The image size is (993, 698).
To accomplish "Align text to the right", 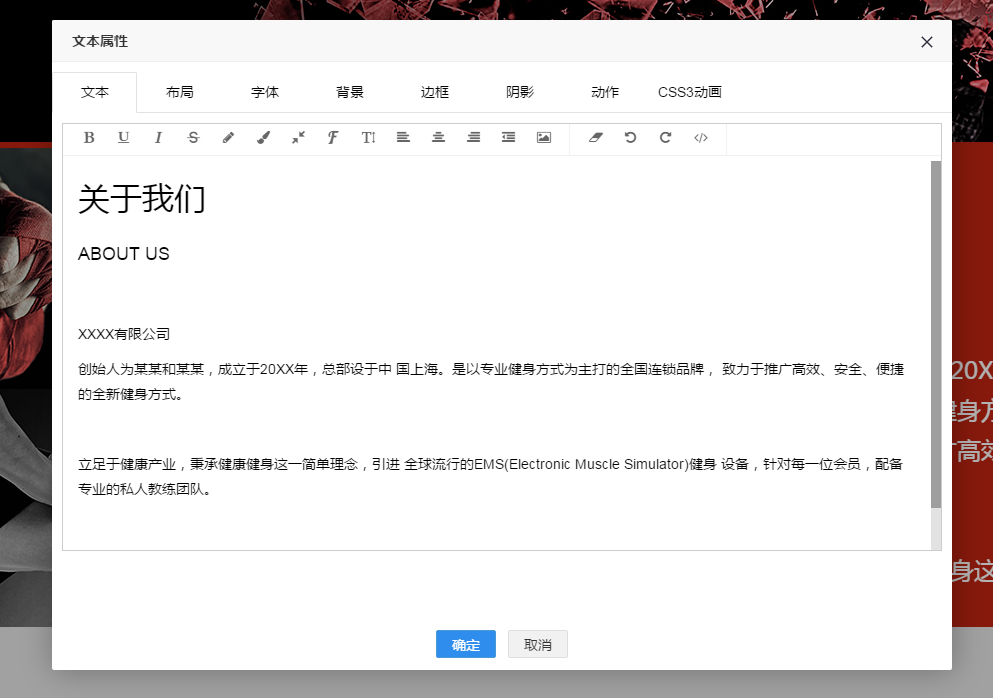I will click(473, 138).
